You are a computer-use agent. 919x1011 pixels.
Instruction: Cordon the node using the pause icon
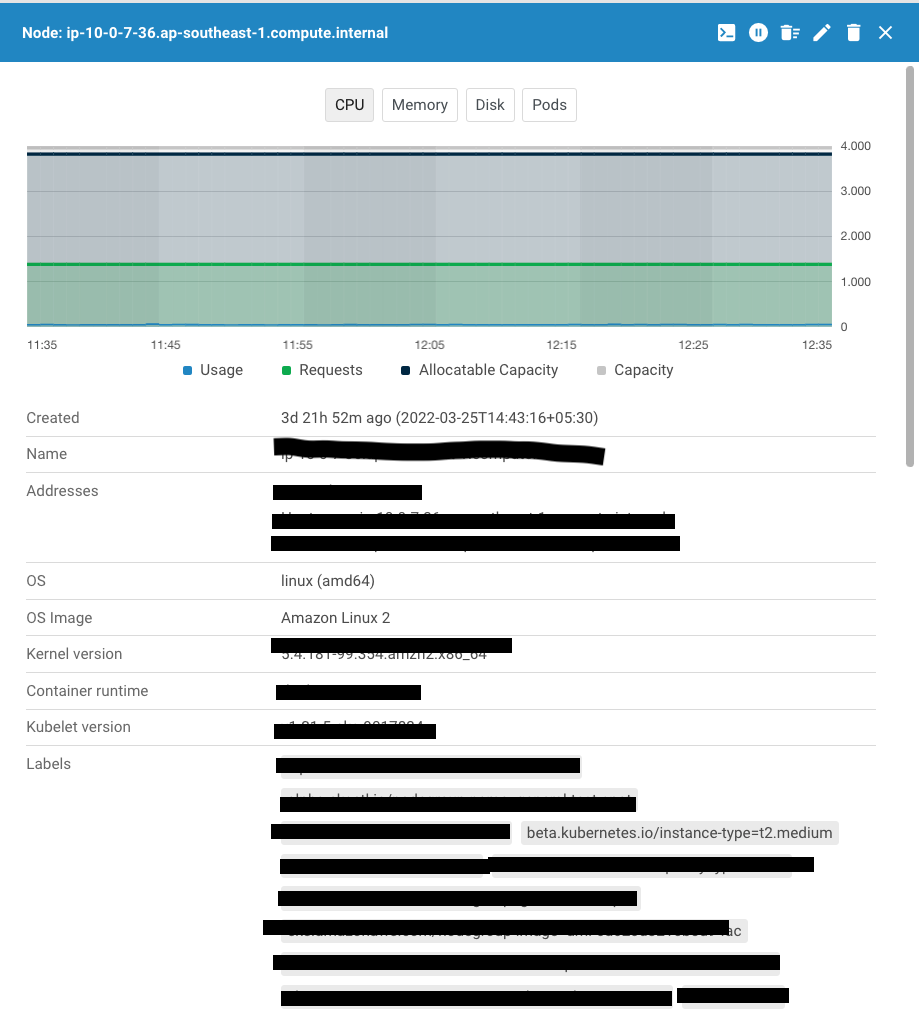point(758,32)
